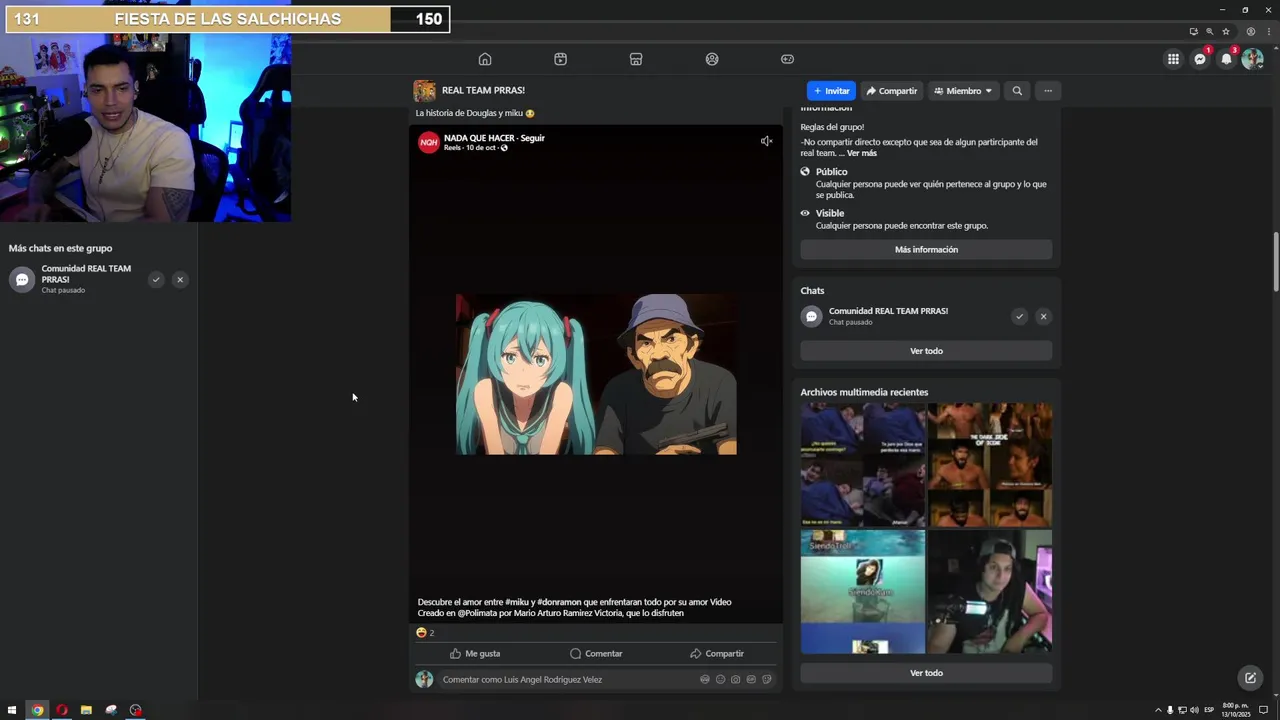Open Opera in the taskbar
Viewport: 1280px width, 720px height.
point(62,710)
